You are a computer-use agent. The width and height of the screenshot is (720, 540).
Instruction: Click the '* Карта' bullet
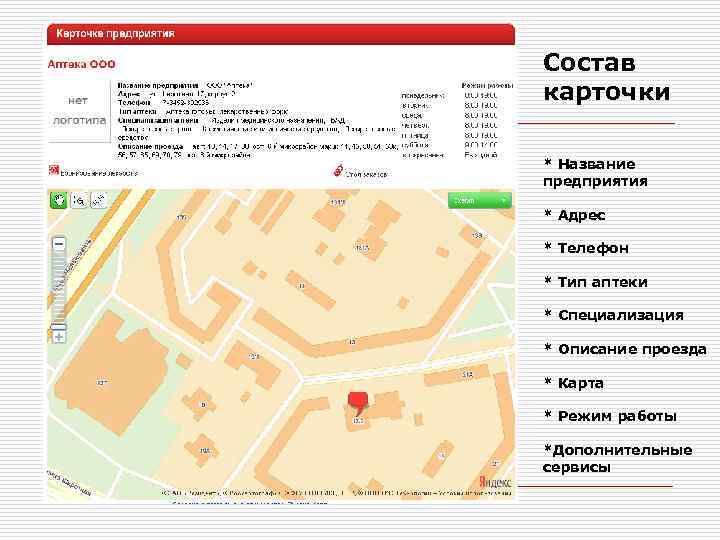(574, 382)
